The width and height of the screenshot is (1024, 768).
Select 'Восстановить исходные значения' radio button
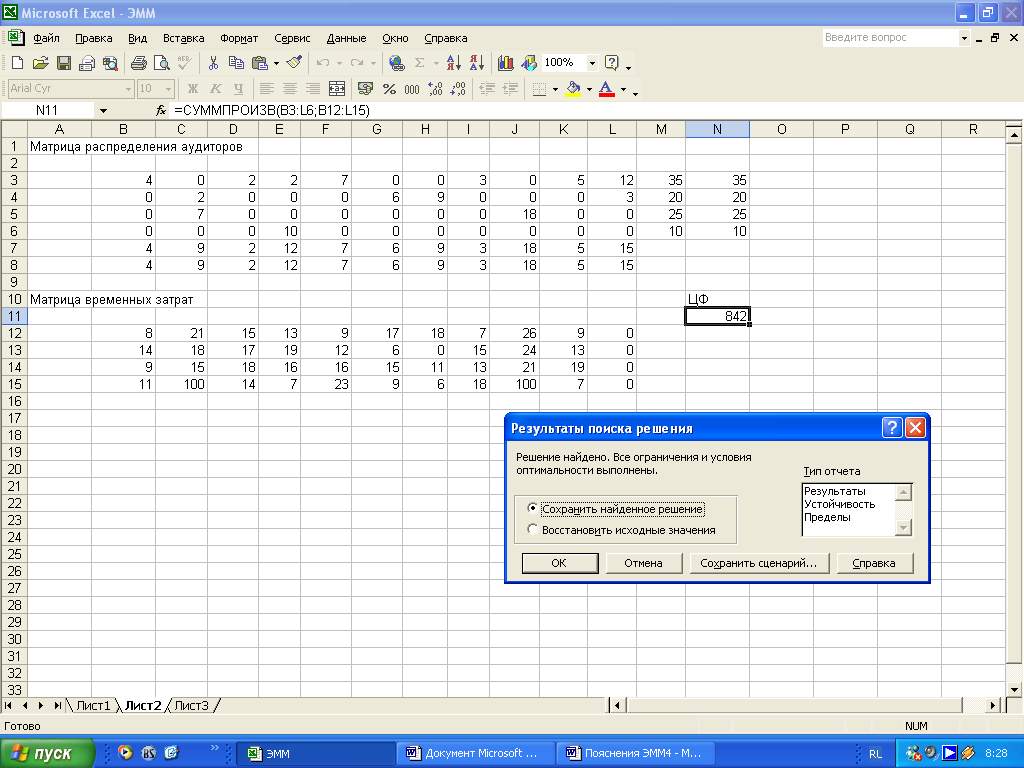(x=533, y=530)
